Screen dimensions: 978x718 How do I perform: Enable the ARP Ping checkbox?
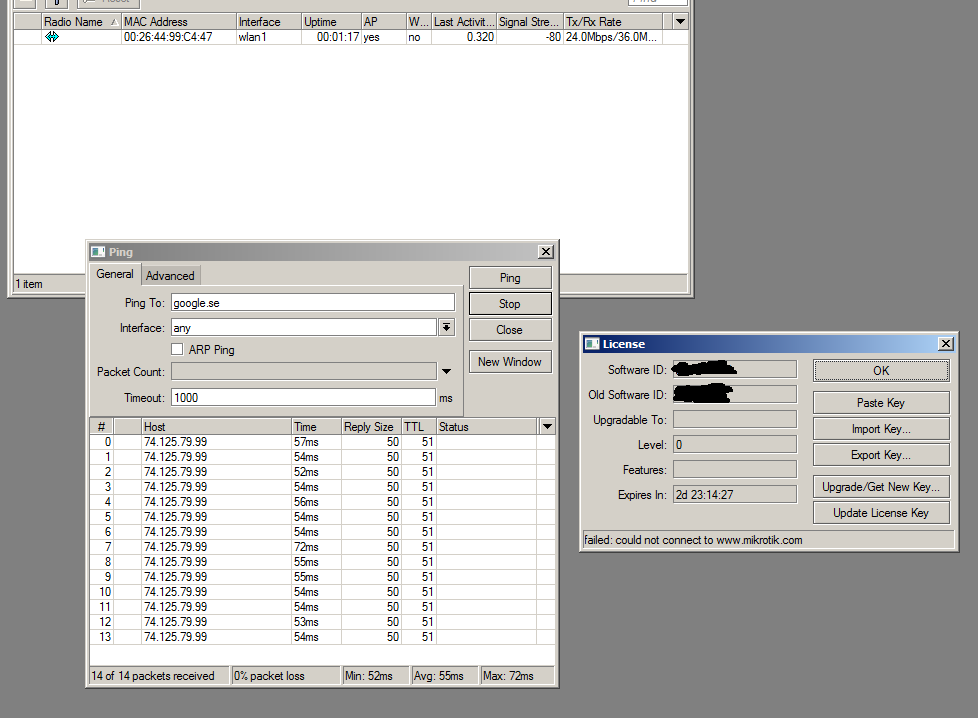point(177,349)
